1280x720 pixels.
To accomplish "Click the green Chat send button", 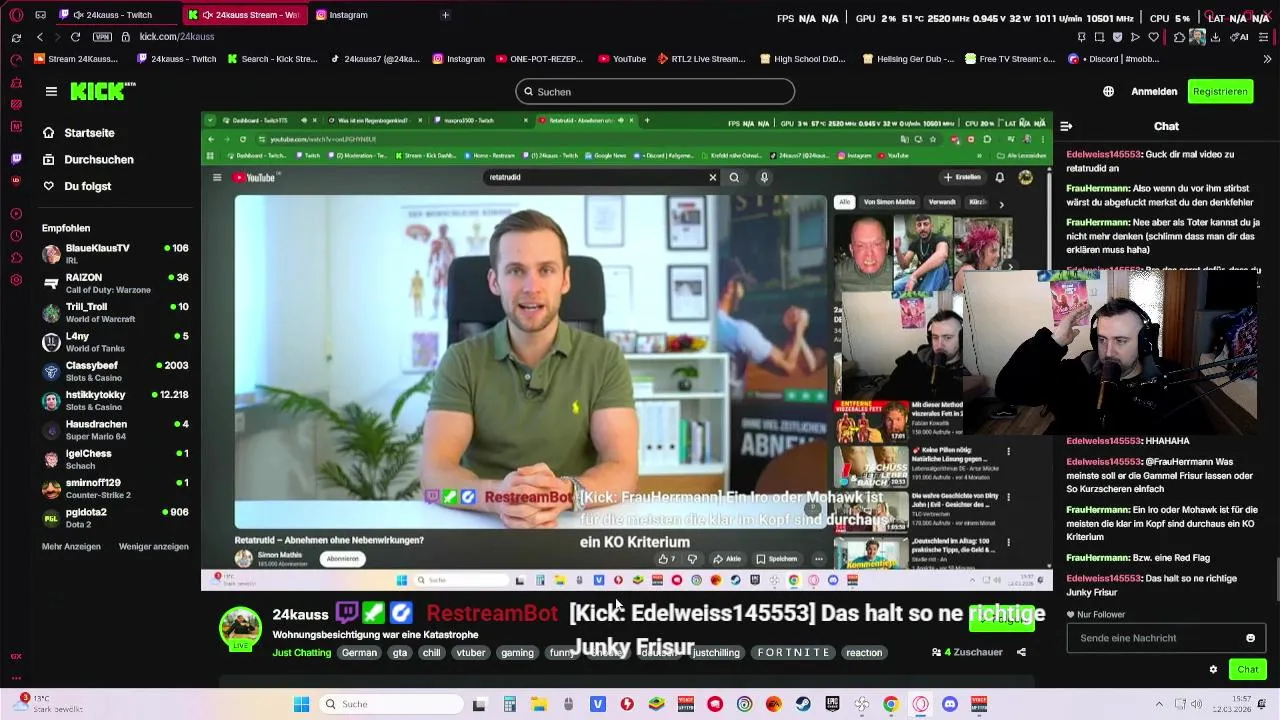I will tap(1248, 670).
